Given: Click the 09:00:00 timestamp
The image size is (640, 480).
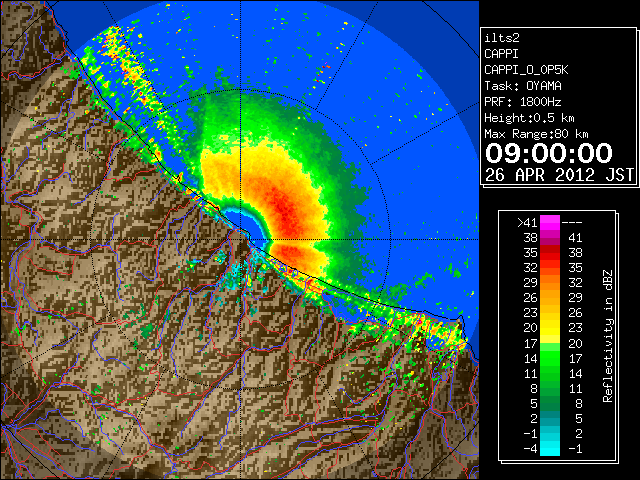Looking at the screenshot, I should tap(548, 153).
